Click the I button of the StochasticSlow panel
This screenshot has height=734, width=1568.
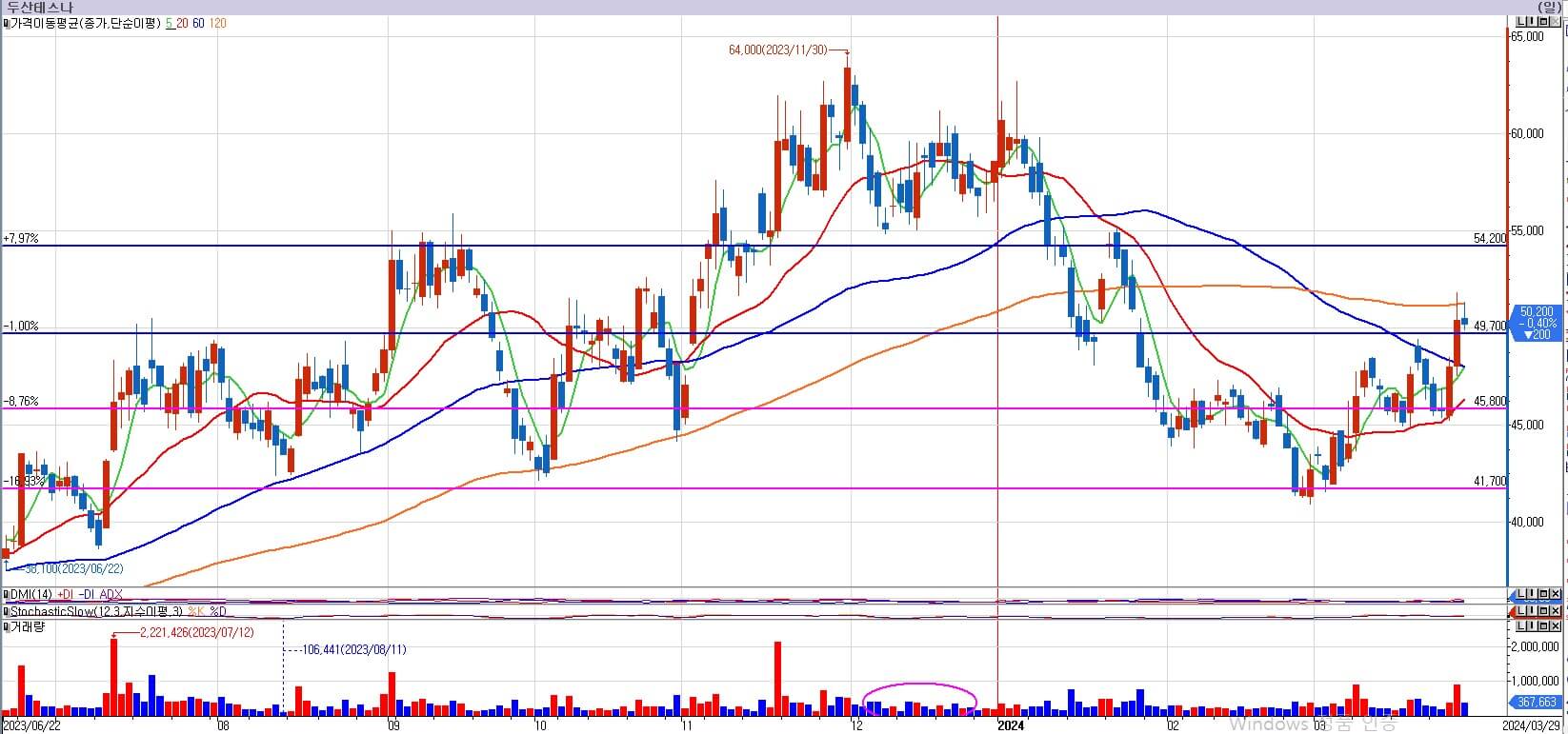pyautogui.click(x=1530, y=610)
